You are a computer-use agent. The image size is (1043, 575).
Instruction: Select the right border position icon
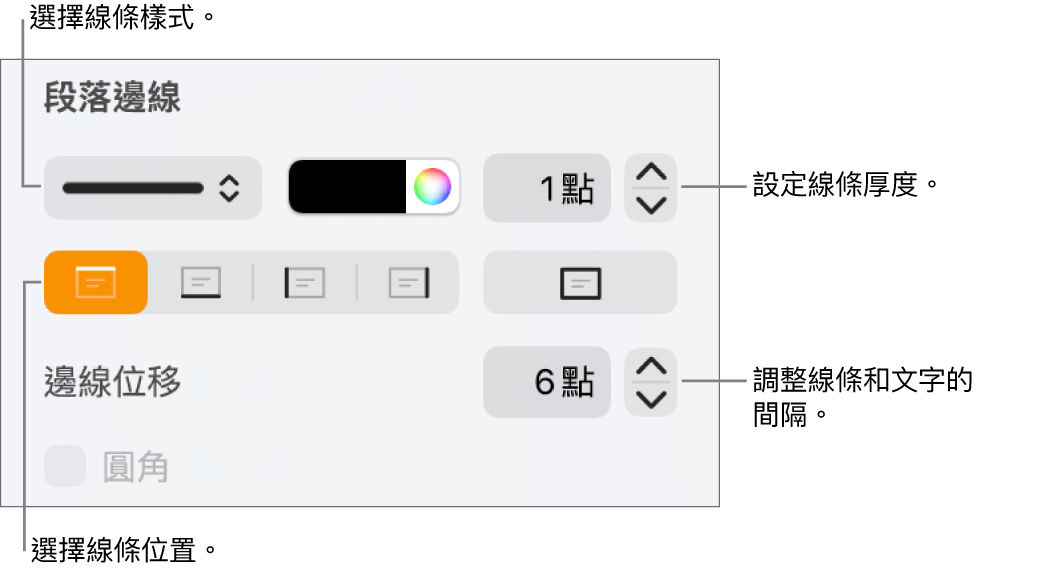click(408, 282)
